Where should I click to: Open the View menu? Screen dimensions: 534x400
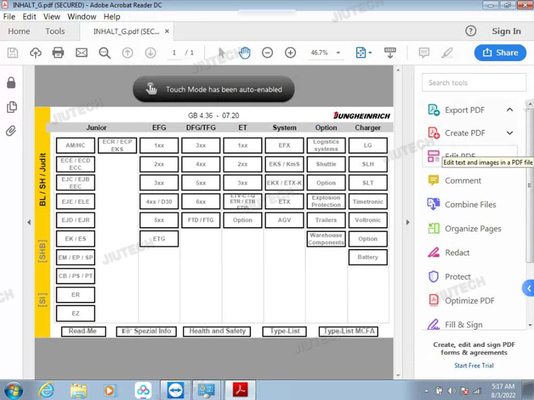pyautogui.click(x=51, y=17)
